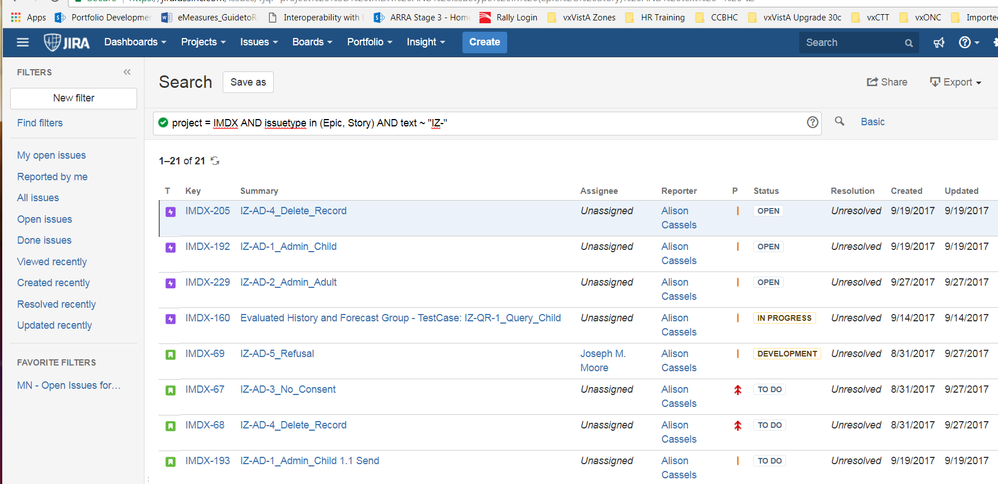Run query with magnifier search icon

(x=840, y=122)
